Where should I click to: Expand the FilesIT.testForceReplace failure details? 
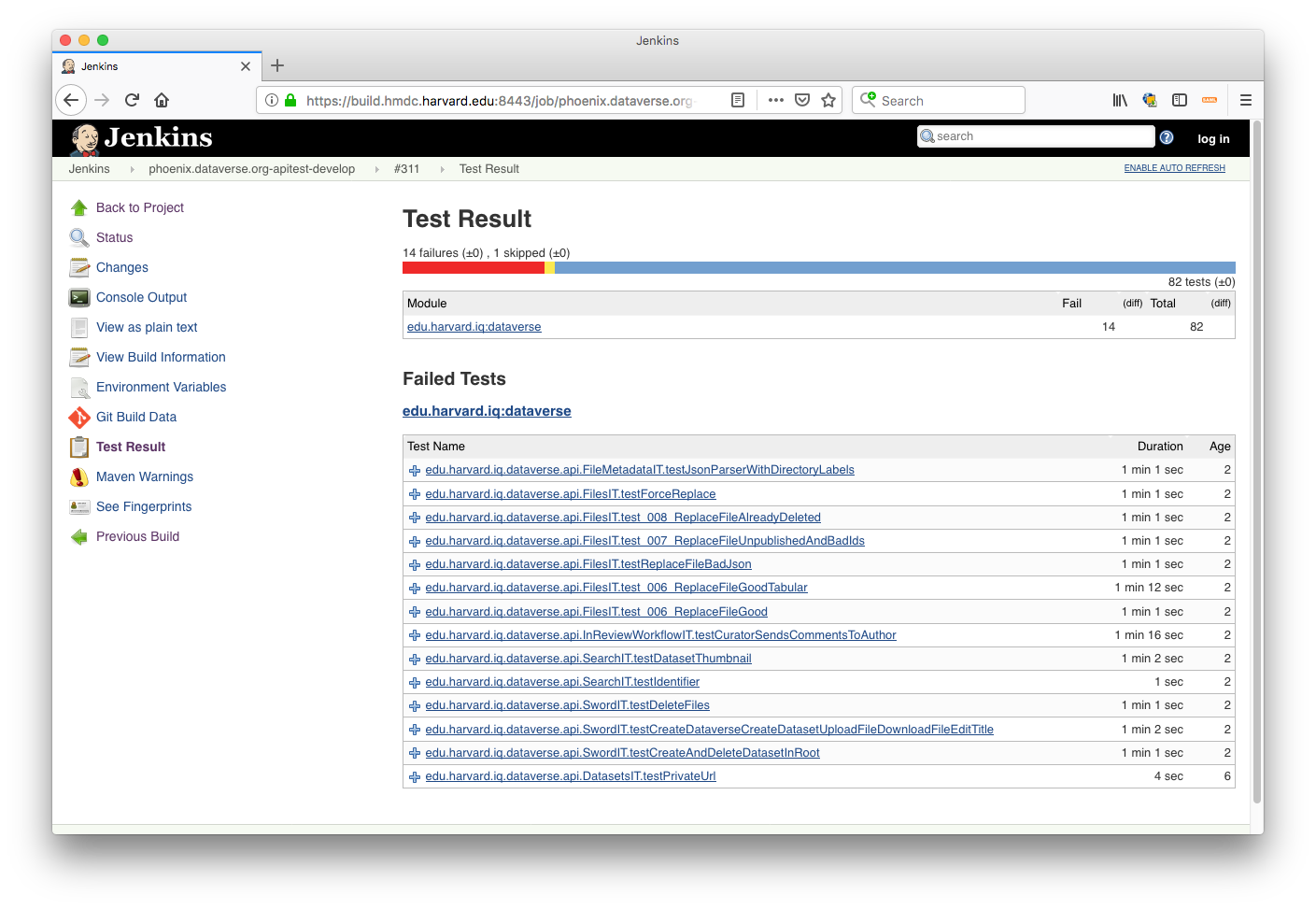coord(415,494)
